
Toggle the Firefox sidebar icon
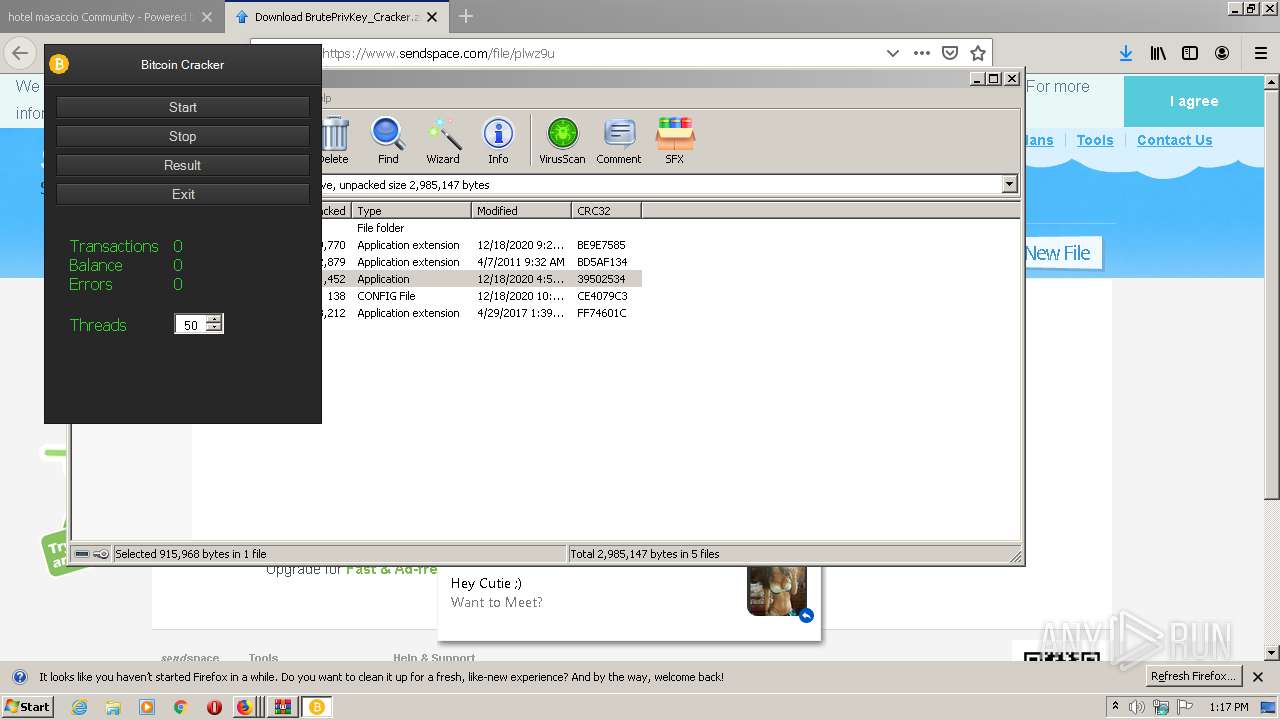click(1190, 53)
